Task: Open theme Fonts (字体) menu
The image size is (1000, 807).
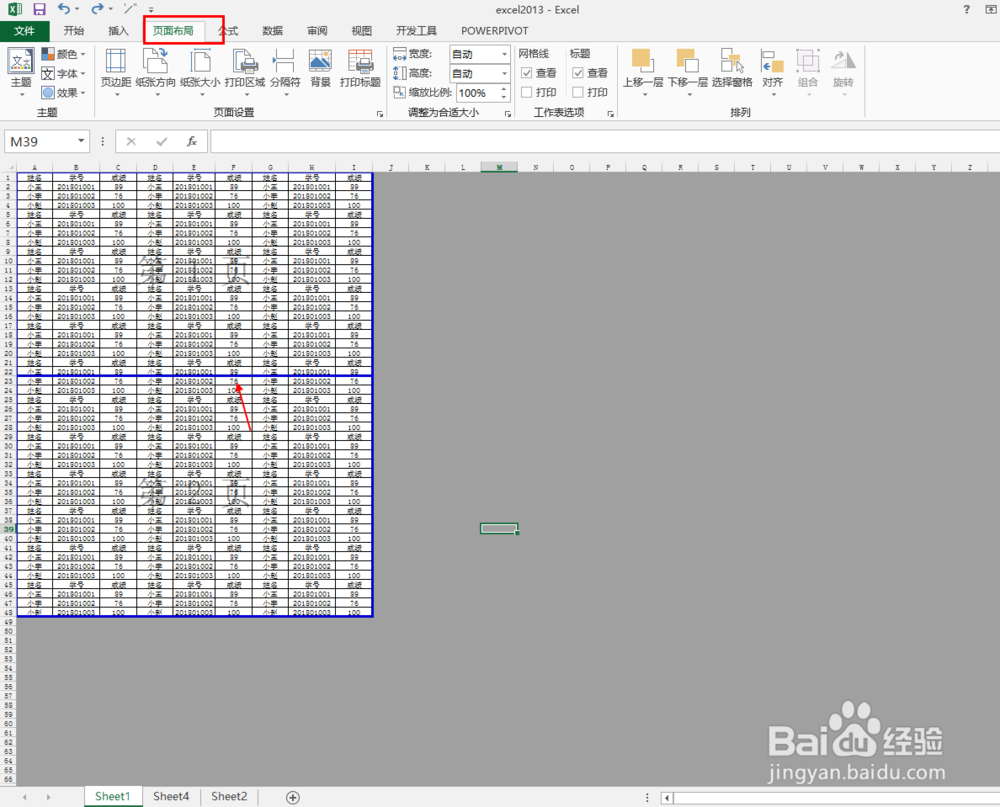Action: 63,73
